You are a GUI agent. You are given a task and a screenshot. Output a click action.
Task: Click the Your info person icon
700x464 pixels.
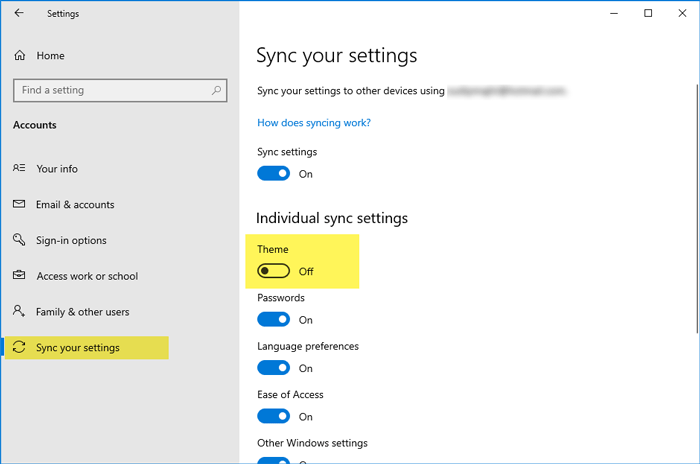point(20,169)
